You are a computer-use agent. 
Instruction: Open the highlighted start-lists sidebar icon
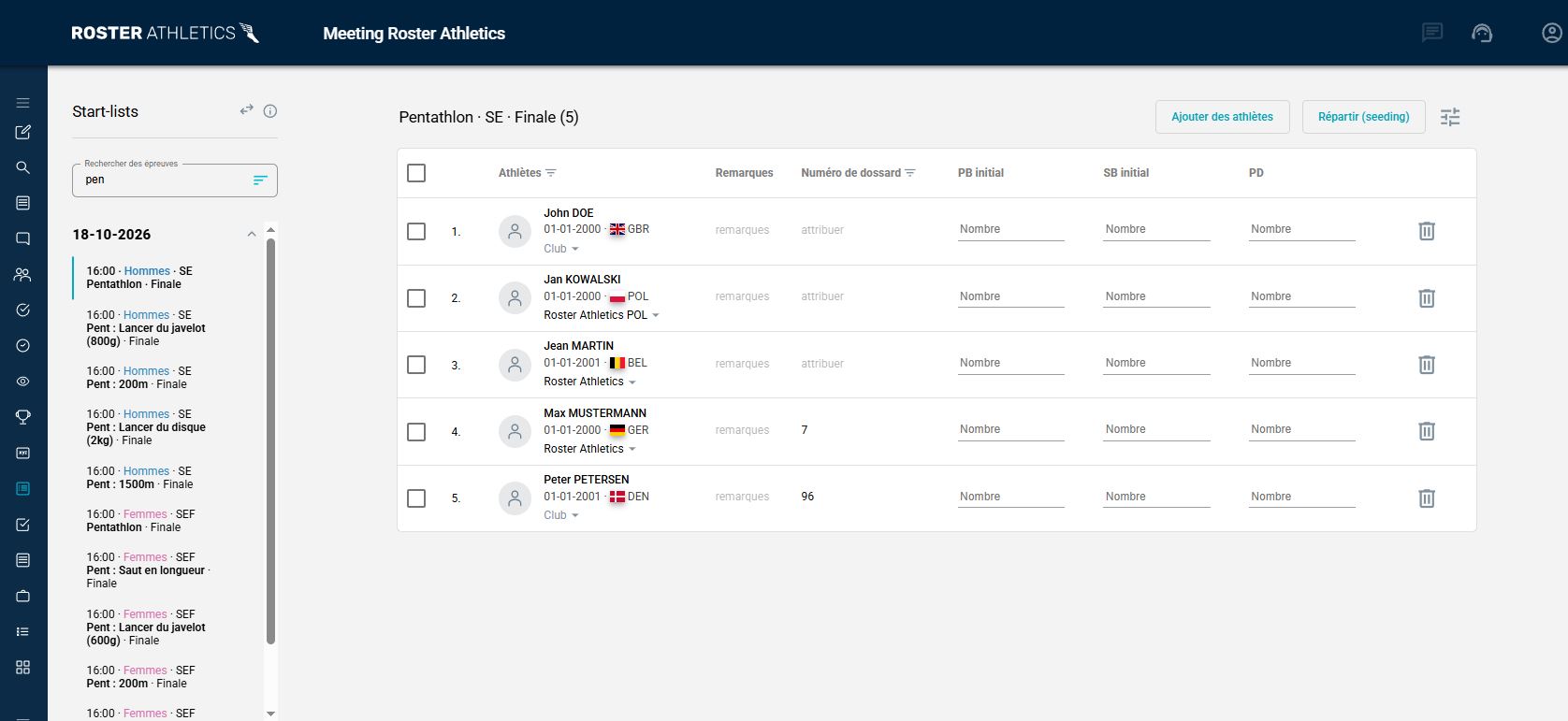(x=23, y=488)
